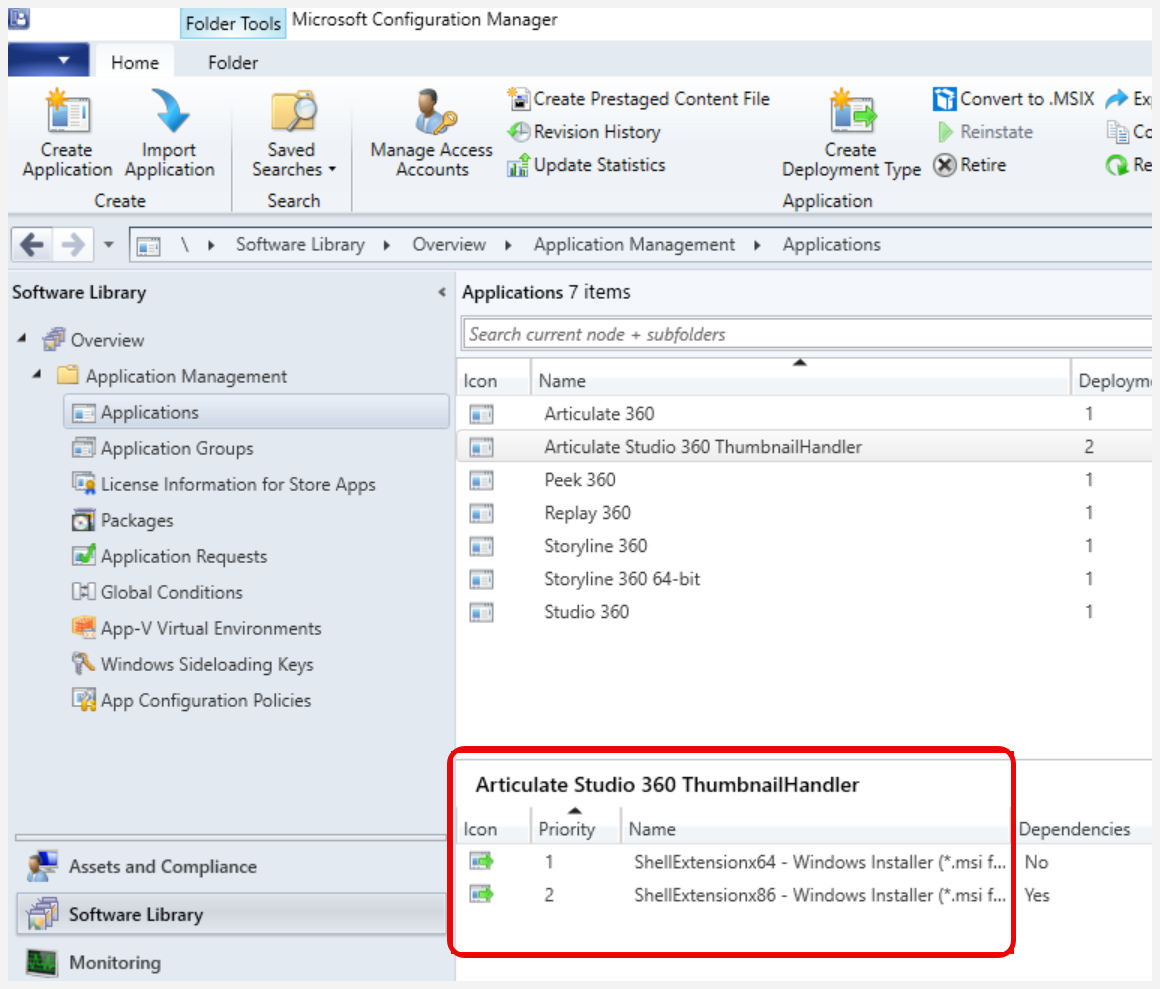Select Applications in the tree
Image resolution: width=1160 pixels, height=989 pixels.
click(x=257, y=412)
